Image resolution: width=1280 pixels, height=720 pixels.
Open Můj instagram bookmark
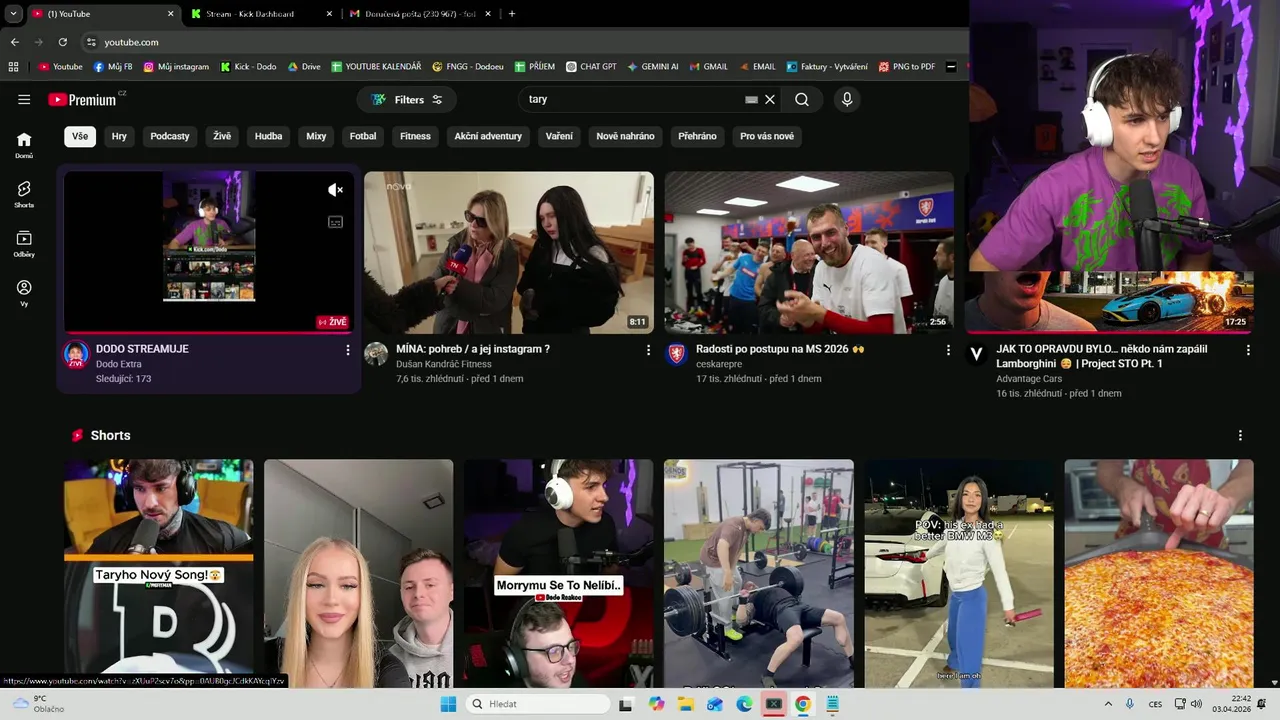click(176, 67)
